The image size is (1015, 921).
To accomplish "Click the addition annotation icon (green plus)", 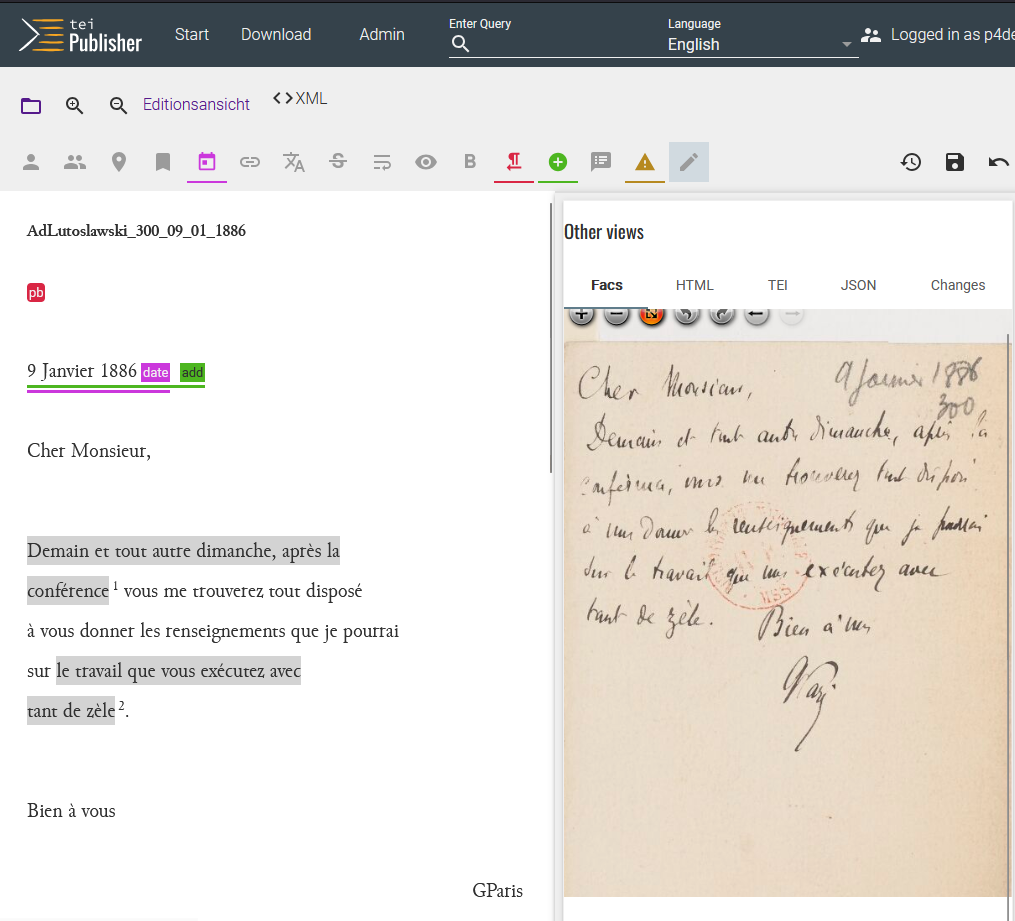I will pos(558,161).
